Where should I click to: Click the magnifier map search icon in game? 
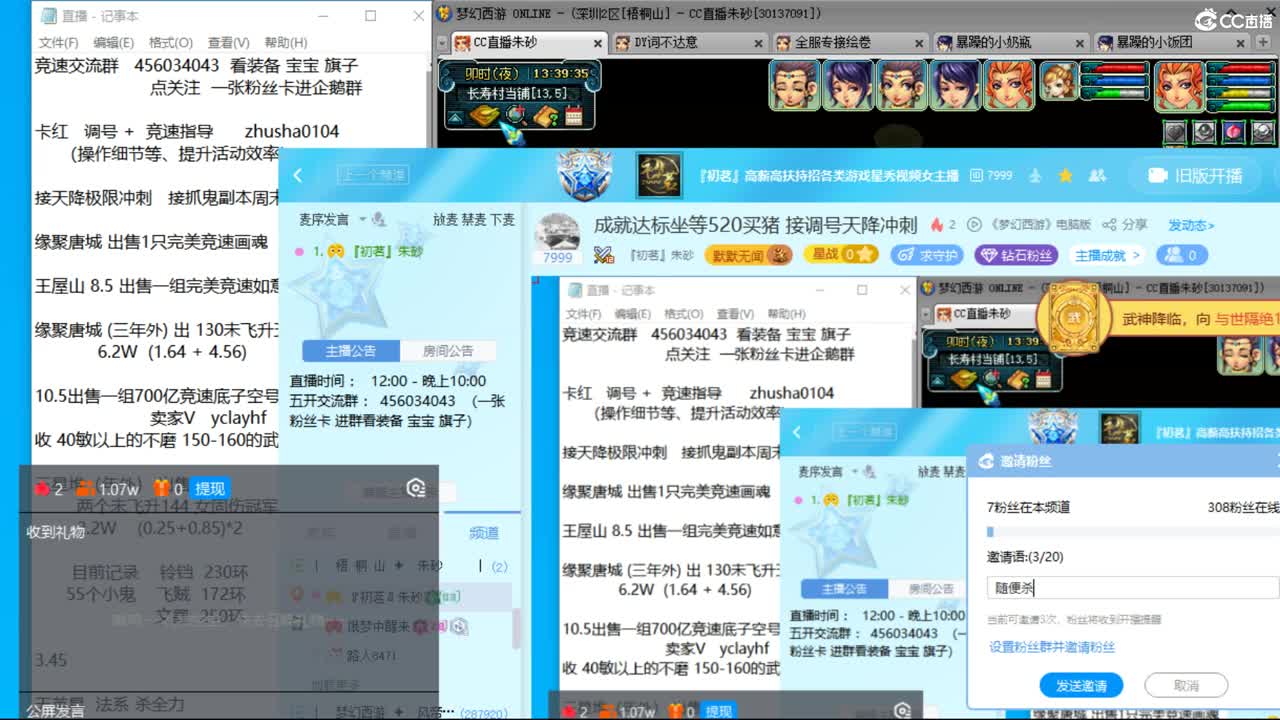515,117
